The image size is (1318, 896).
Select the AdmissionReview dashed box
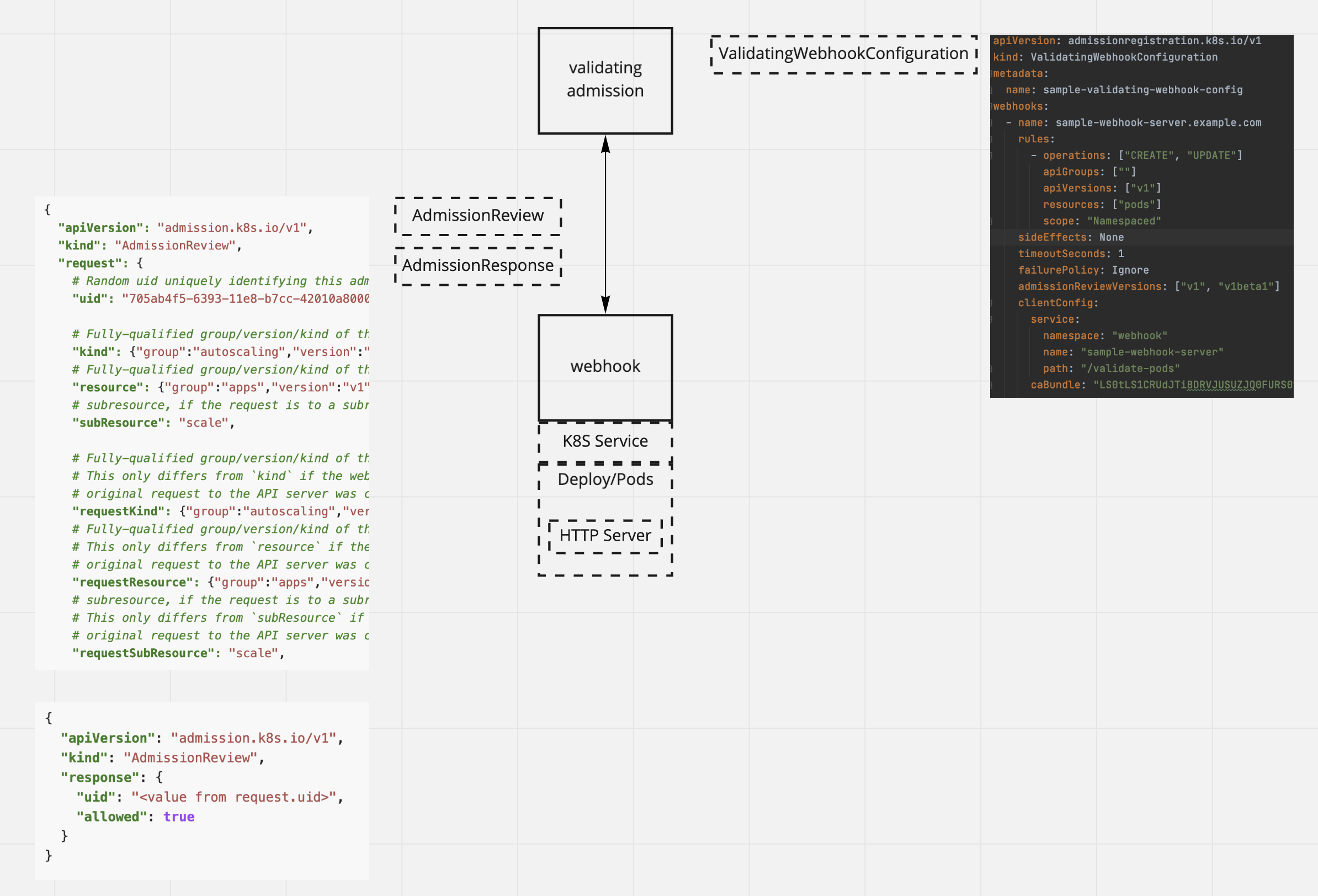[477, 216]
